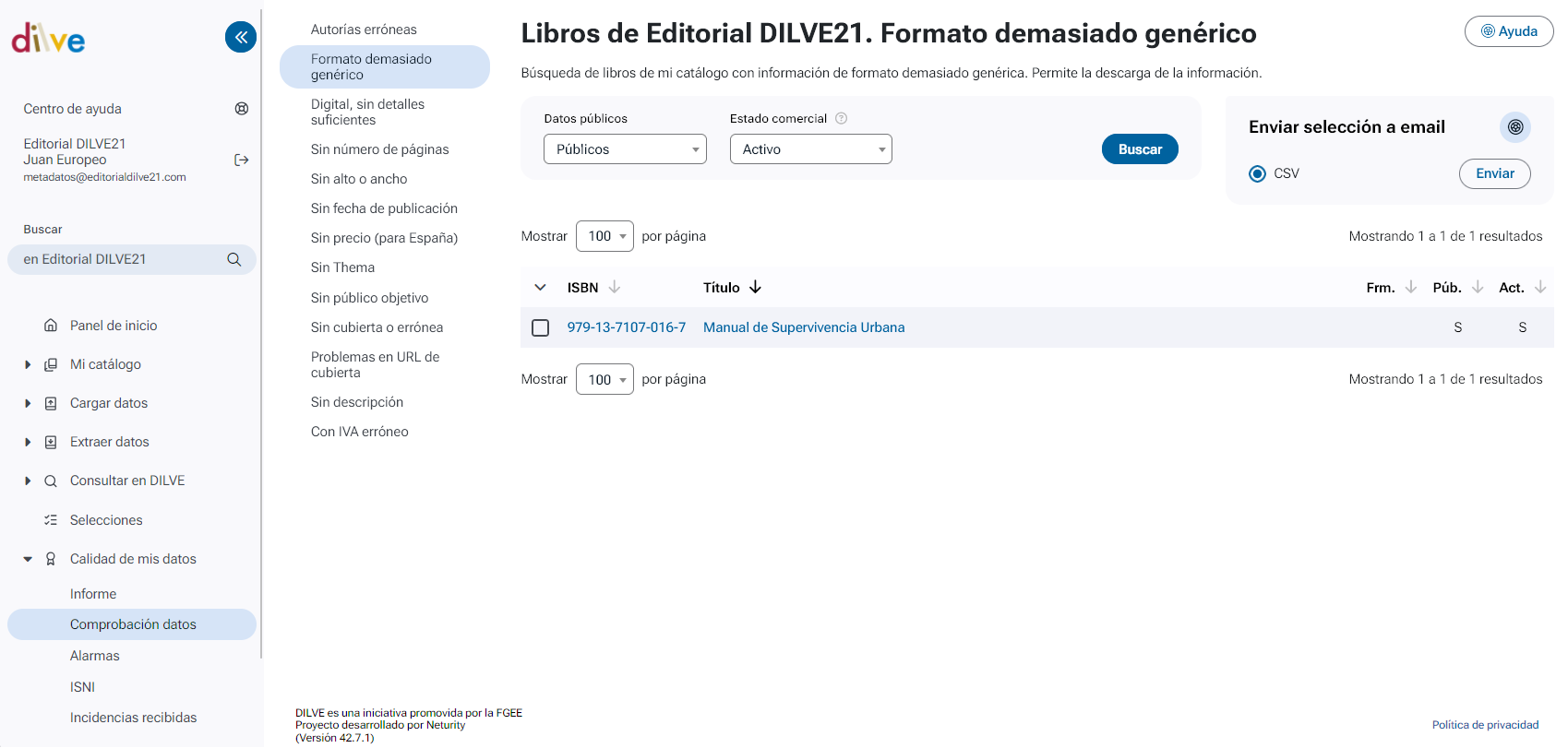Sort results by the Título arrow
The width and height of the screenshot is (1568, 748).
pyautogui.click(x=755, y=288)
